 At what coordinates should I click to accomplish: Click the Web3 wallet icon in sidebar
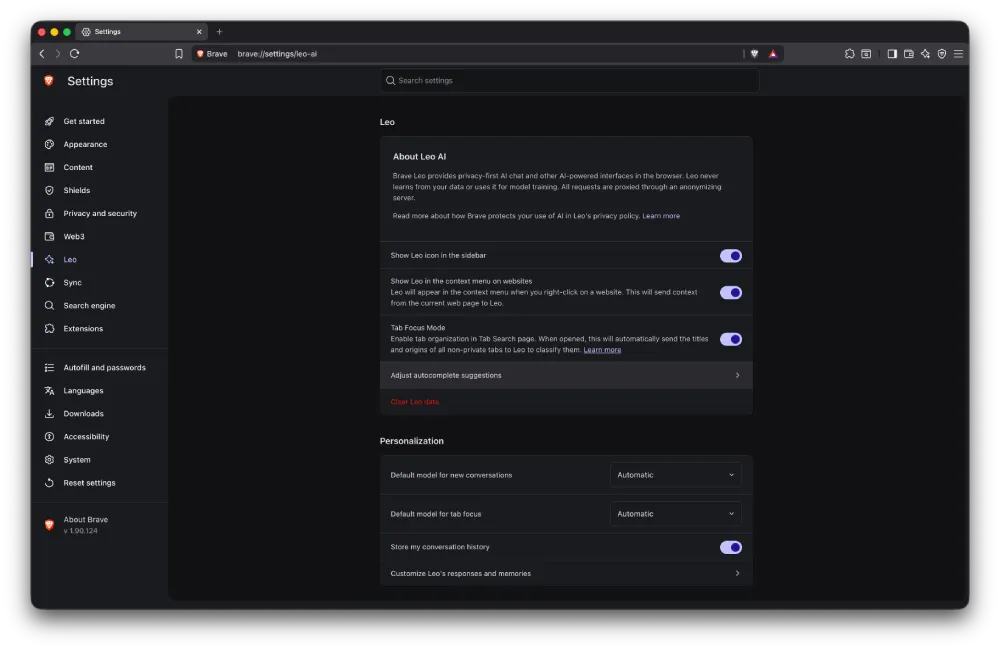coord(49,236)
